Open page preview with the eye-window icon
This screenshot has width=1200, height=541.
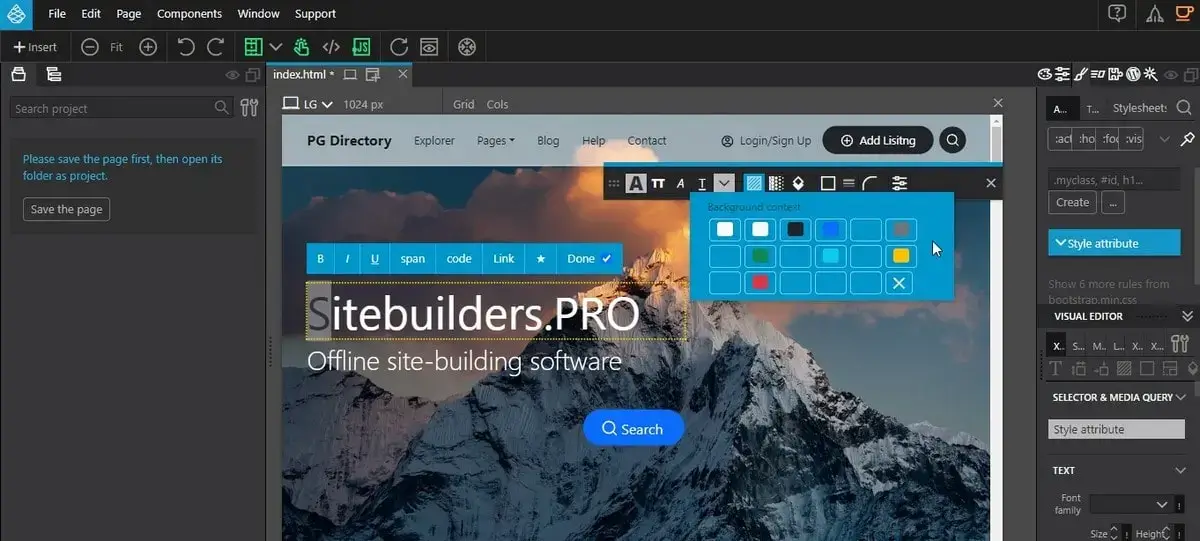click(x=429, y=47)
